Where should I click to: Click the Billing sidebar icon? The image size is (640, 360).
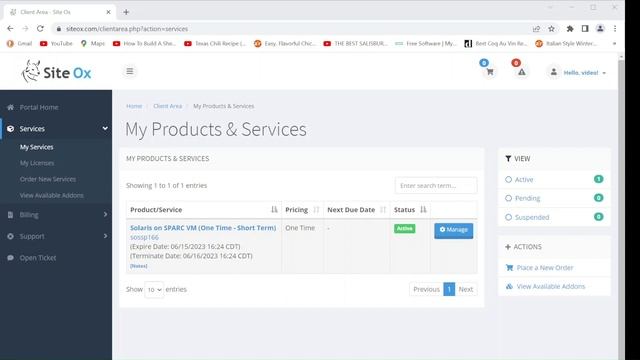tap(11, 215)
